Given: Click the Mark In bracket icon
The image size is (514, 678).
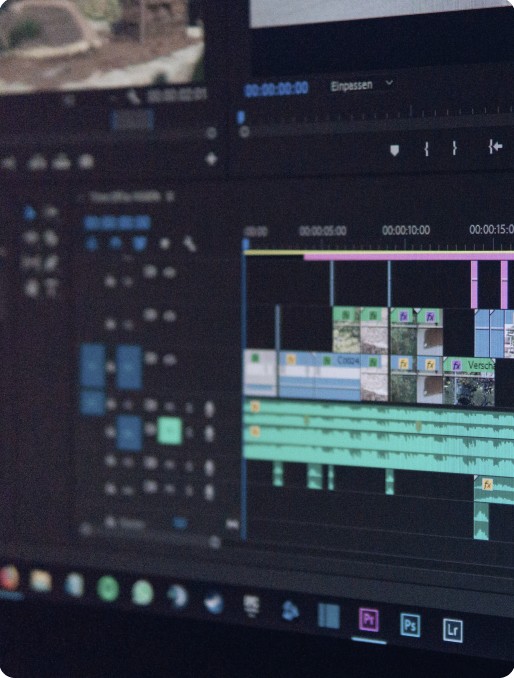Looking at the screenshot, I should click(x=426, y=149).
